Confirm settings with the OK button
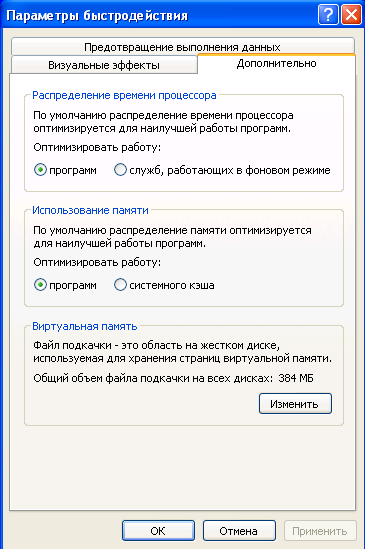Image resolution: width=365 pixels, height=549 pixels. 158,531
